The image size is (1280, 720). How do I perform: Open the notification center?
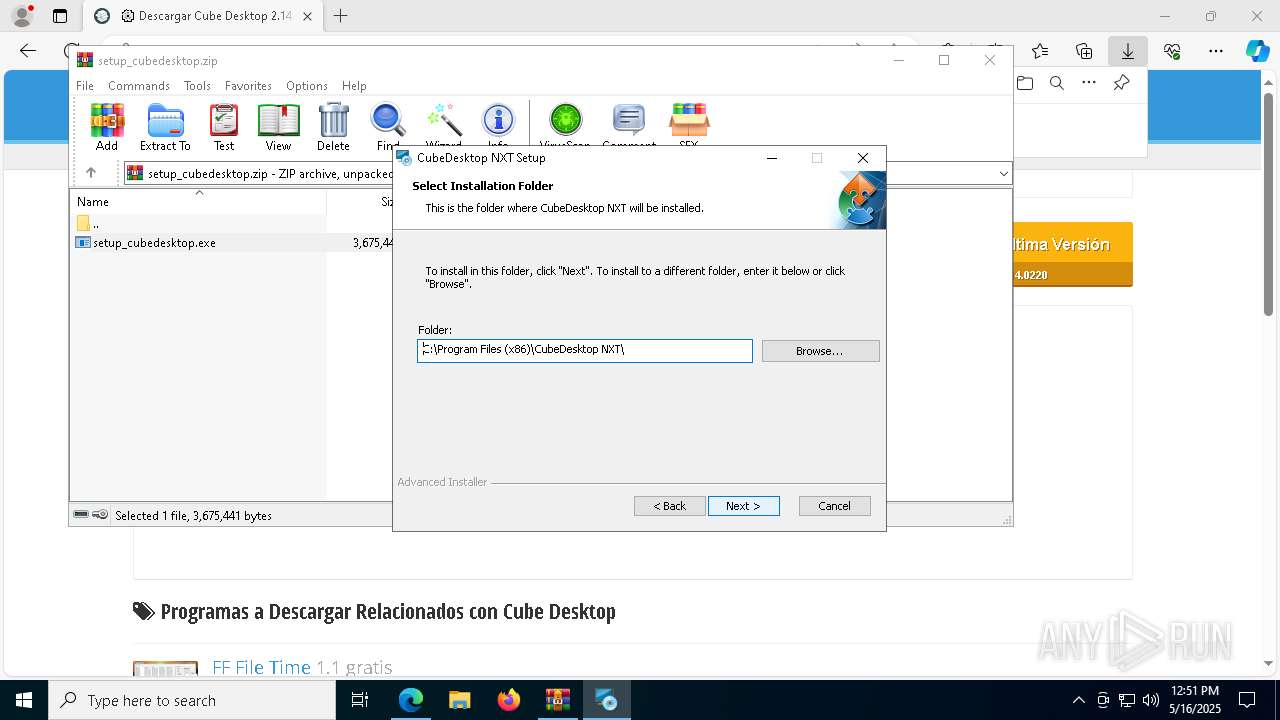click(x=1247, y=700)
